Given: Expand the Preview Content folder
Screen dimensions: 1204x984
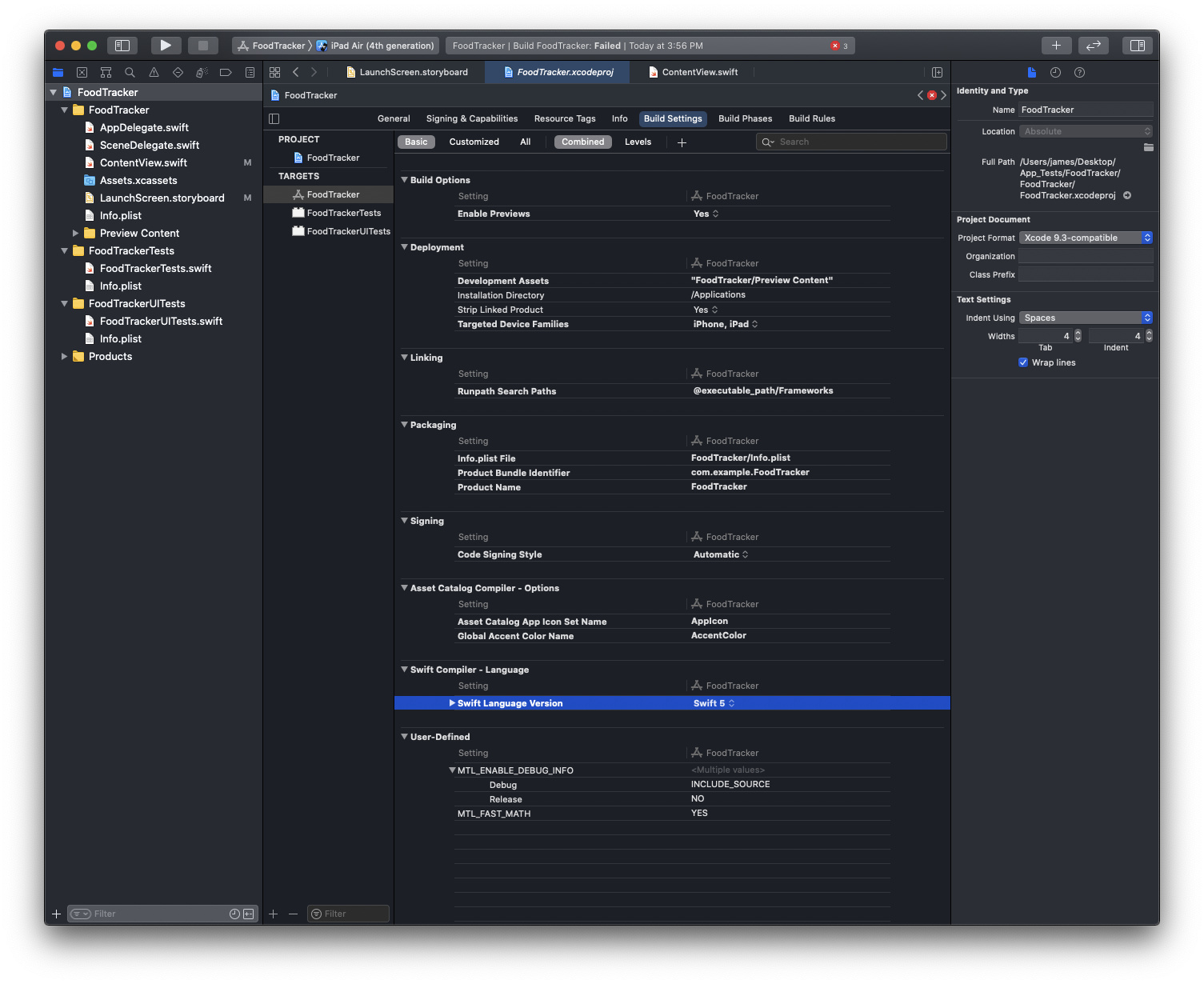Looking at the screenshot, I should [75, 233].
